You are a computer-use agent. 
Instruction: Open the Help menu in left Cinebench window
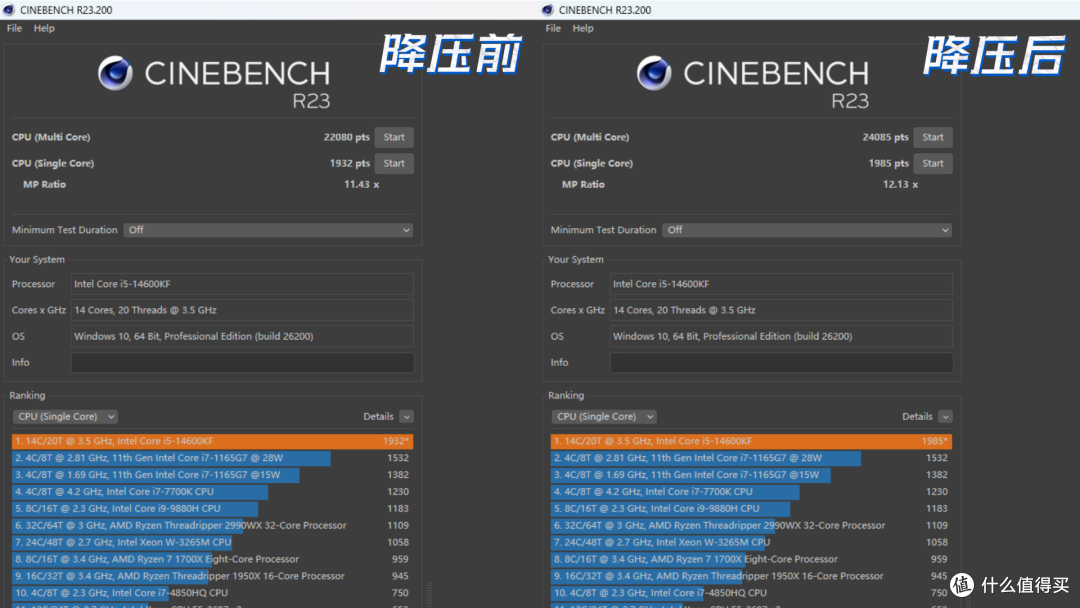tap(44, 28)
